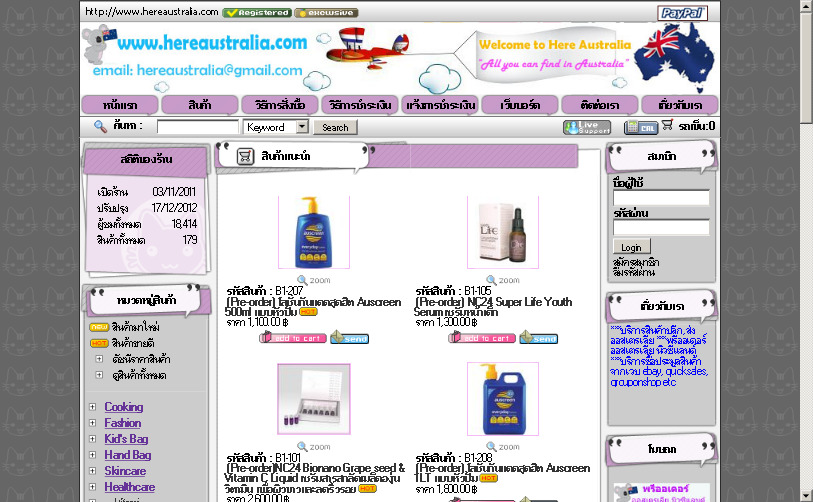Zoom the B1-105 Super Life Youth image
Image resolution: width=813 pixels, height=502 pixels.
(503, 280)
